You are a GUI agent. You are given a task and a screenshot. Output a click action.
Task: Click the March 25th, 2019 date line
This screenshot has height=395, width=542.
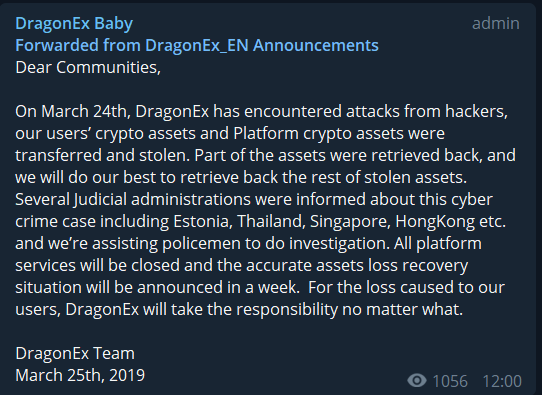80,375
